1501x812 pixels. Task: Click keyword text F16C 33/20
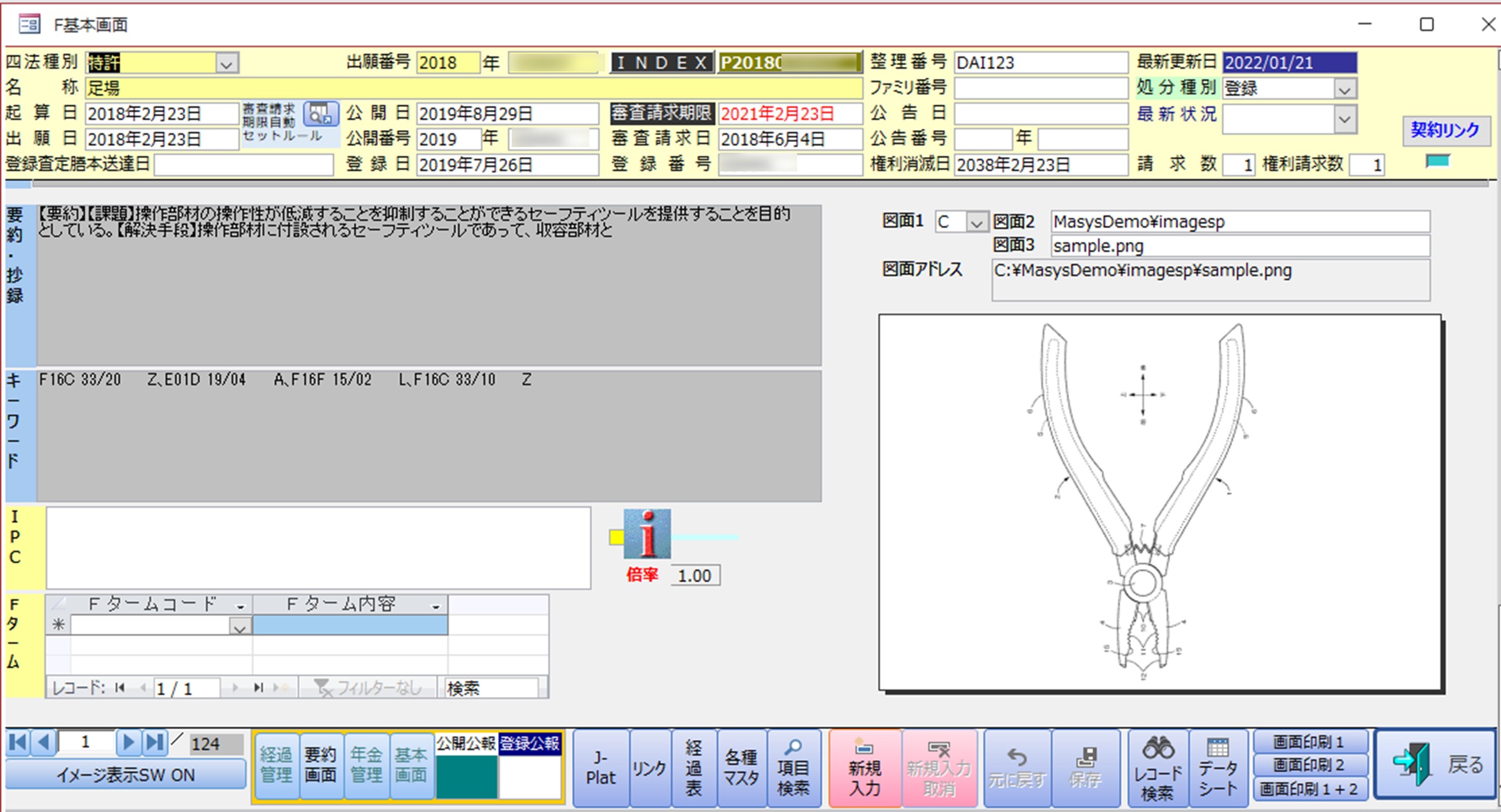pos(80,380)
